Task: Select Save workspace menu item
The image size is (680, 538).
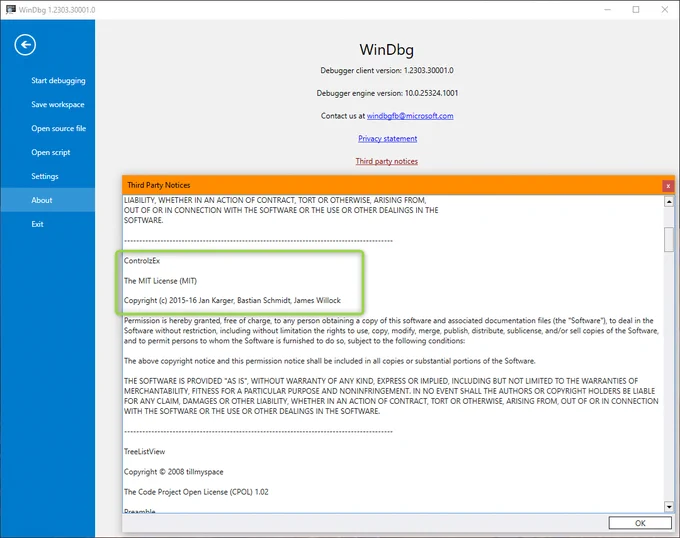Action: tap(58, 104)
